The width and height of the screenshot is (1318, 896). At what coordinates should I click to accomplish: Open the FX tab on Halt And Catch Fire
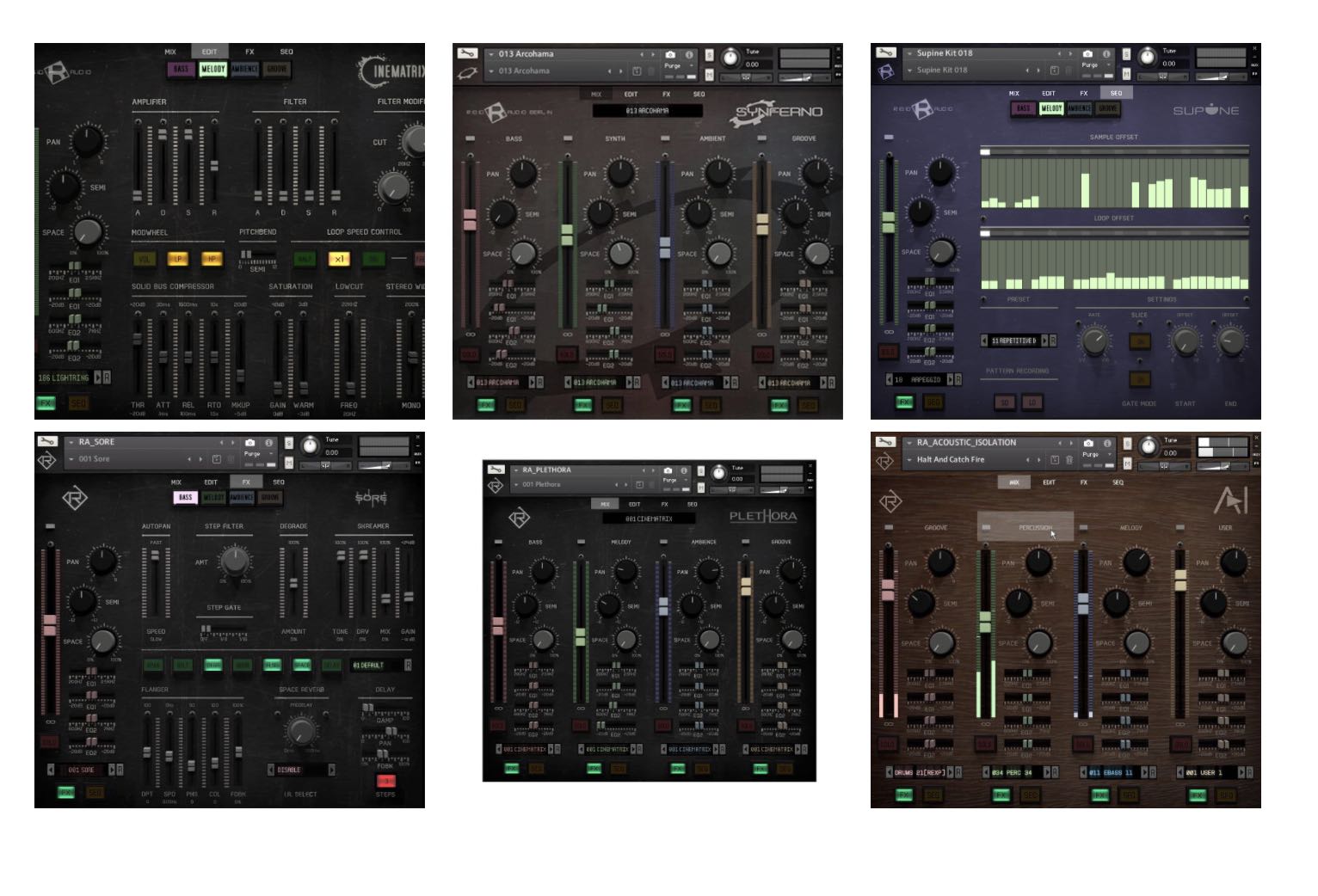(x=1083, y=482)
